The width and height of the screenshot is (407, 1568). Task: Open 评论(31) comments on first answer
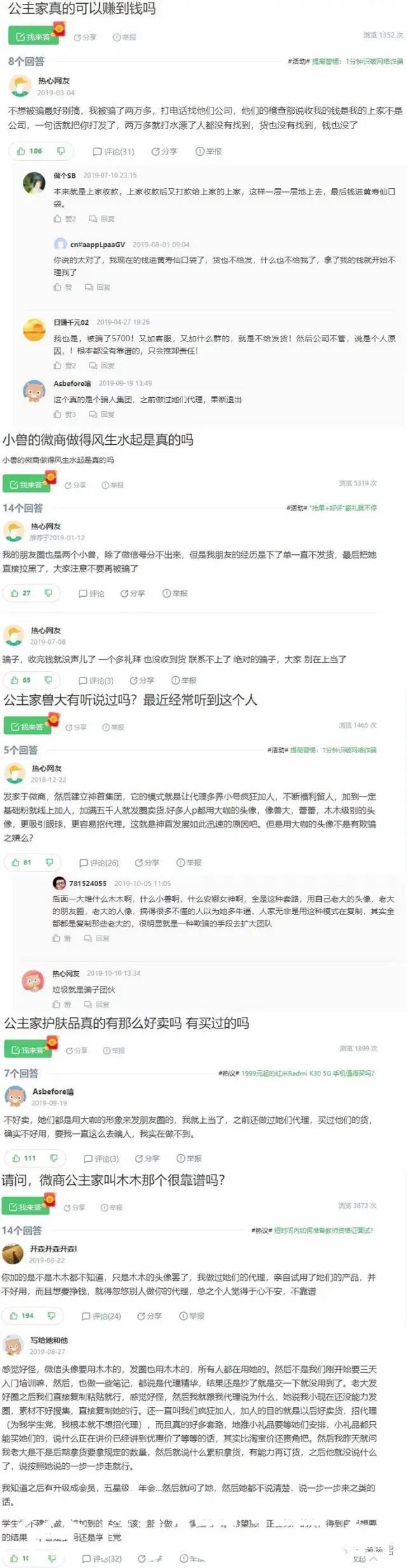click(x=114, y=151)
